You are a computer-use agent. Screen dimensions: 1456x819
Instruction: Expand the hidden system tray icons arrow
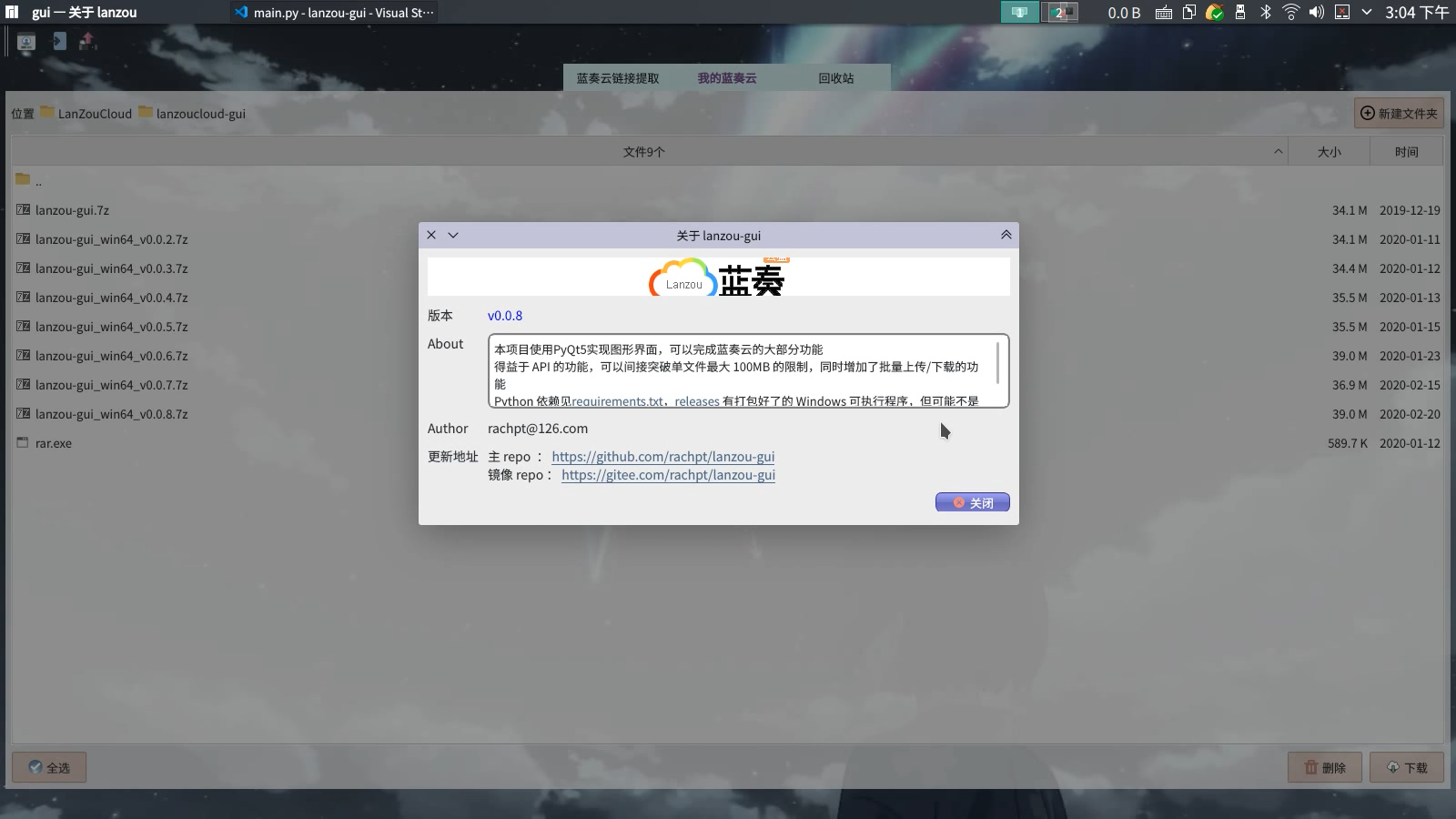click(1366, 13)
